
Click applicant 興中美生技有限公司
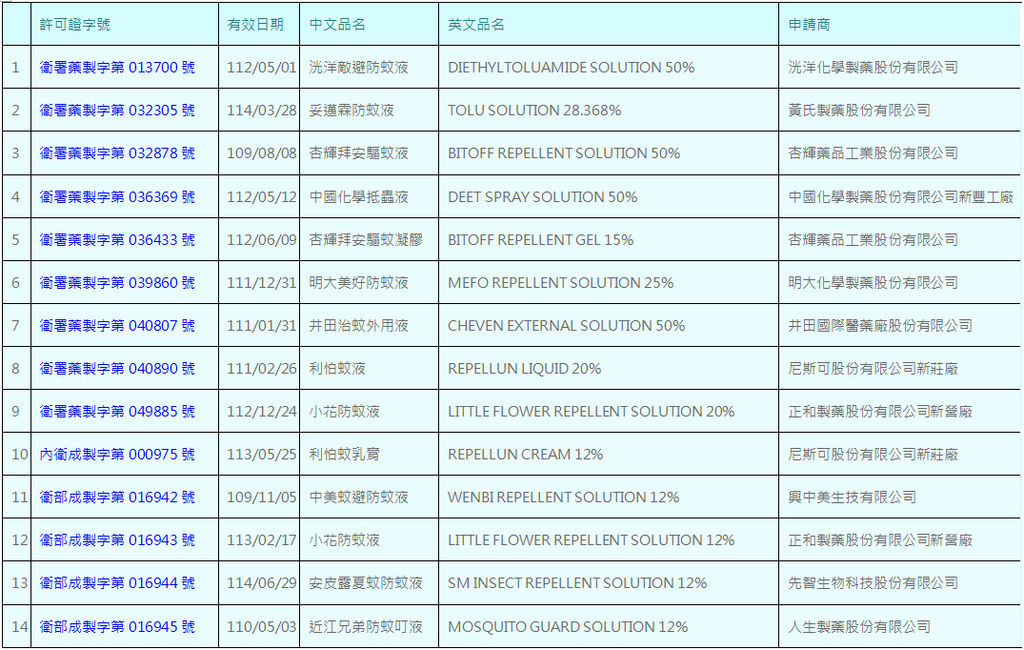coord(852,497)
